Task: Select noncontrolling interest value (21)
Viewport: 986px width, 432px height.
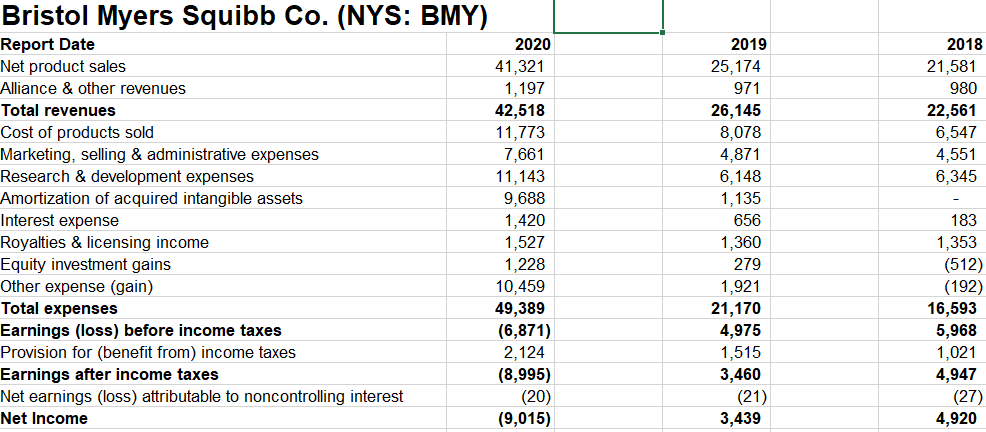Action: tap(752, 397)
